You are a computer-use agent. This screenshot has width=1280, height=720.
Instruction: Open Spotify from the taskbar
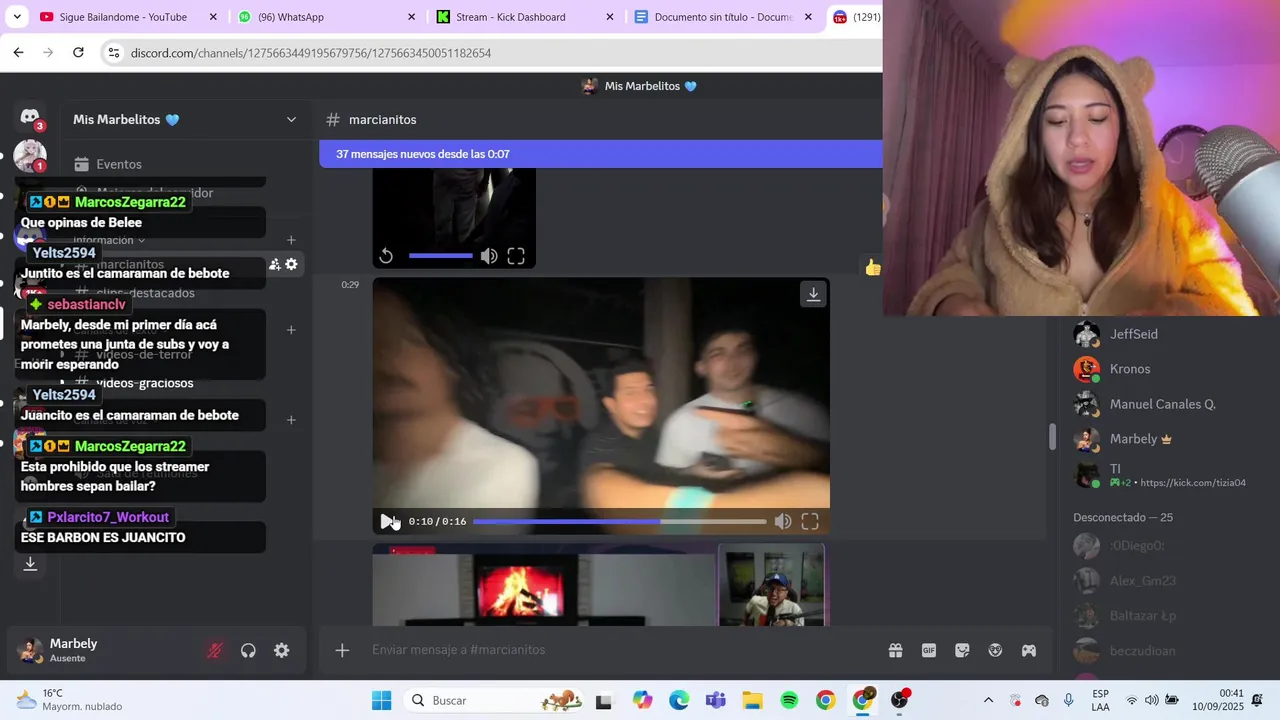click(x=789, y=700)
